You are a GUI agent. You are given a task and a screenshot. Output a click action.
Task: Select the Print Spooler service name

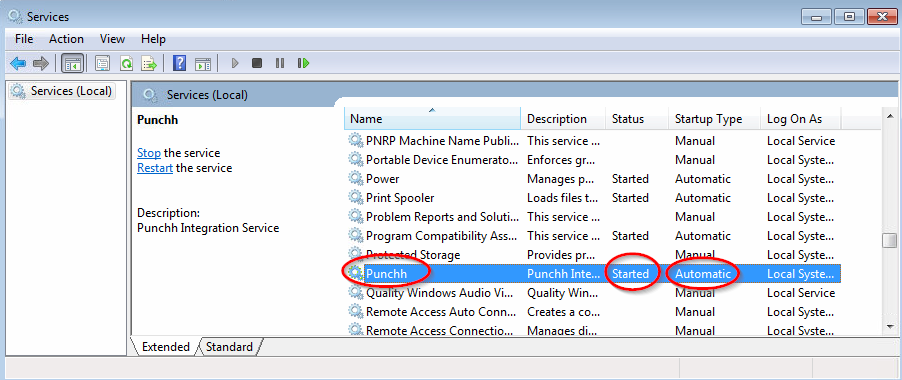400,198
